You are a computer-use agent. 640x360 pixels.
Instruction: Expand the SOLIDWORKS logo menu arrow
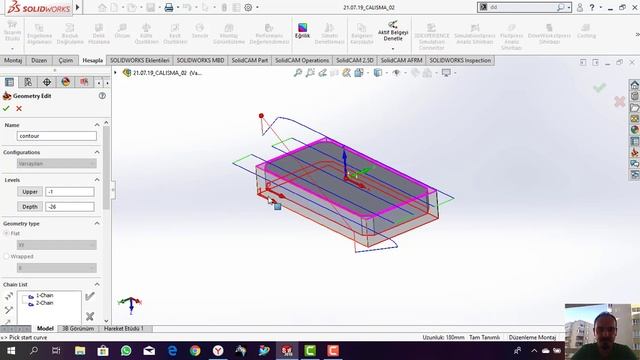[x=77, y=7]
